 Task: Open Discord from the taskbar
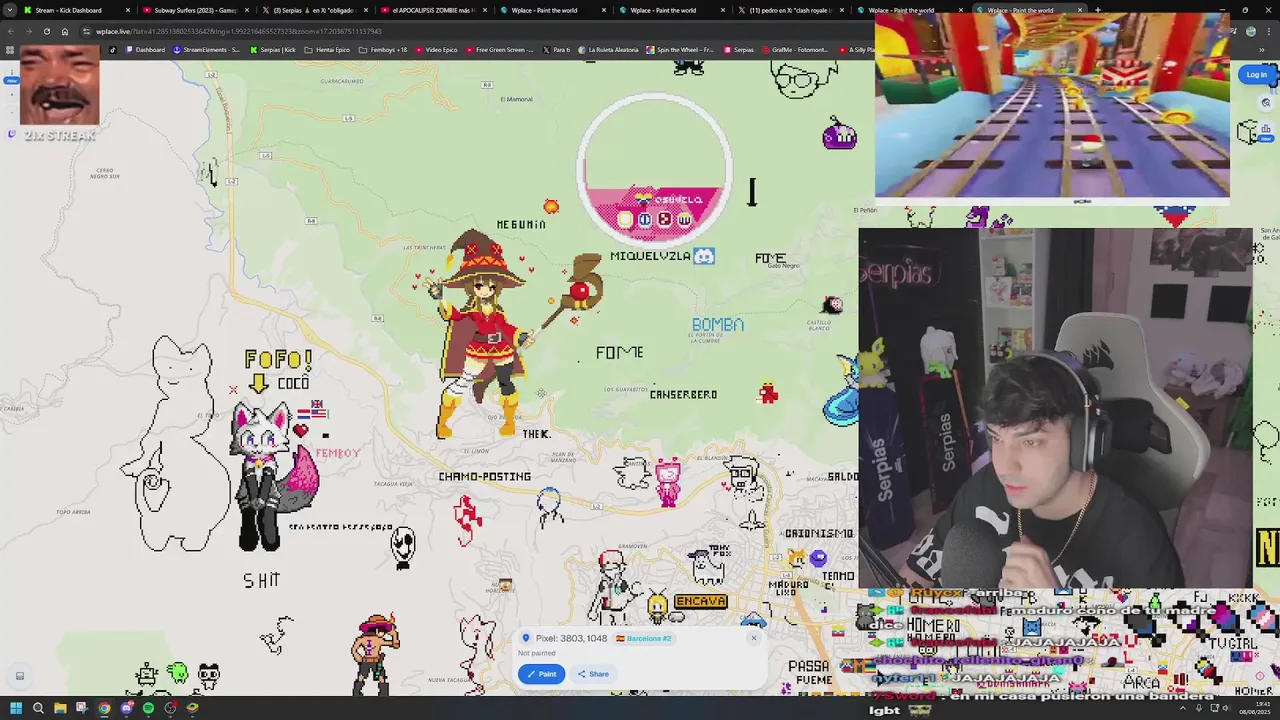(x=126, y=708)
